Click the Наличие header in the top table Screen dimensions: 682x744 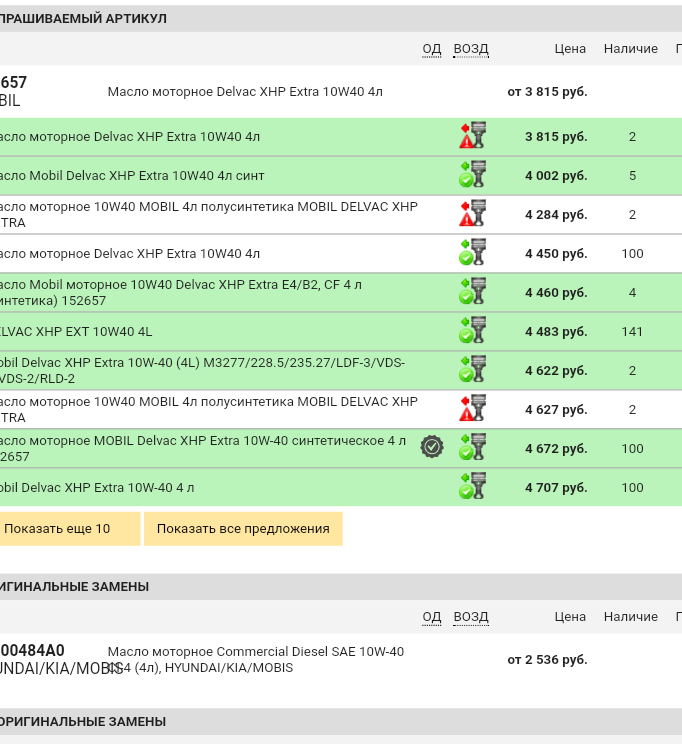click(631, 49)
